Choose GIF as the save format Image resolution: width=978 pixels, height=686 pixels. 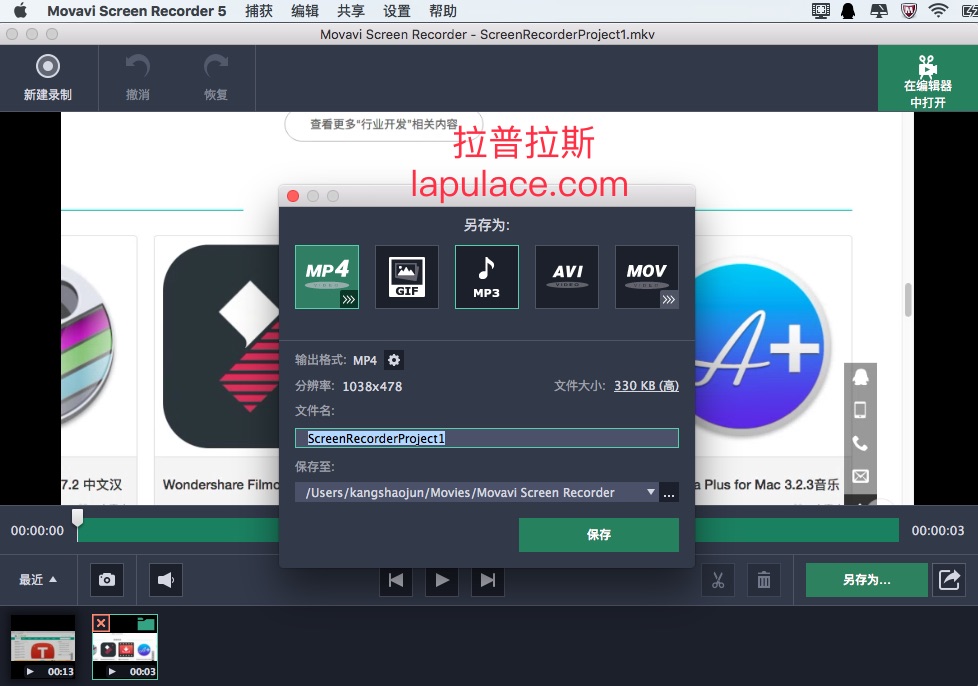tap(407, 277)
